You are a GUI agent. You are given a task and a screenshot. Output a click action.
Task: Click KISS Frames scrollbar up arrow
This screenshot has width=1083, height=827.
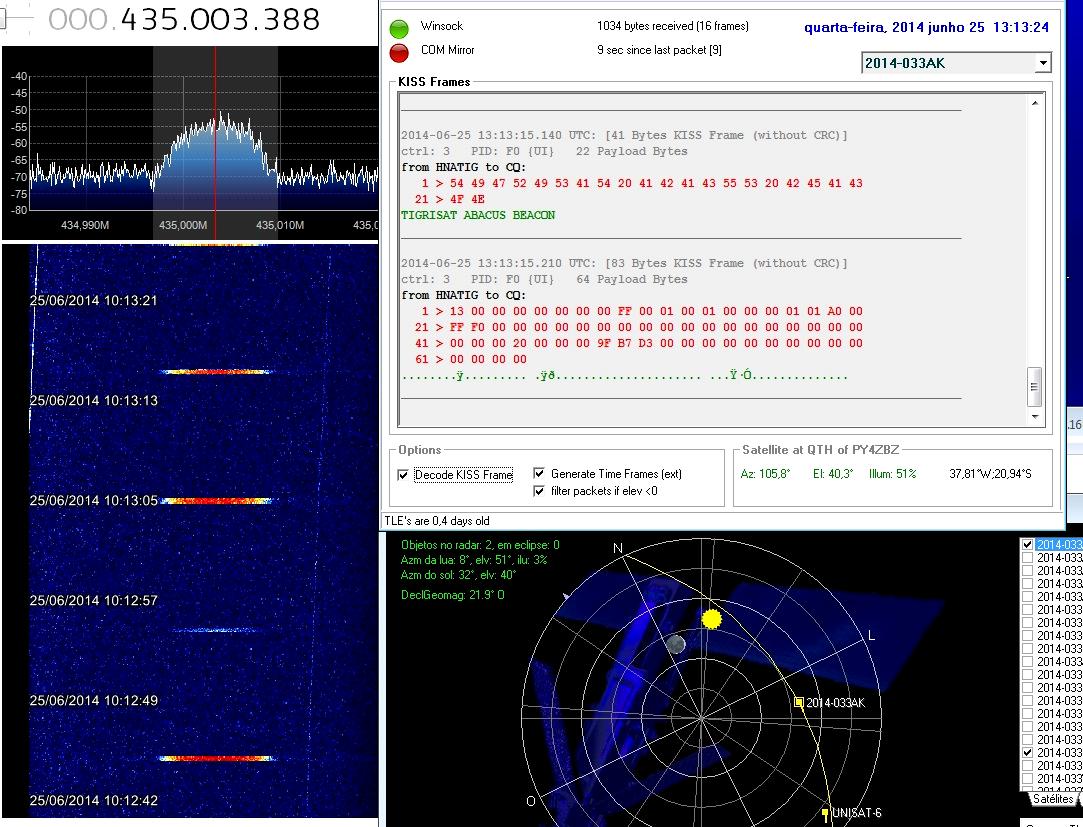click(x=1034, y=103)
